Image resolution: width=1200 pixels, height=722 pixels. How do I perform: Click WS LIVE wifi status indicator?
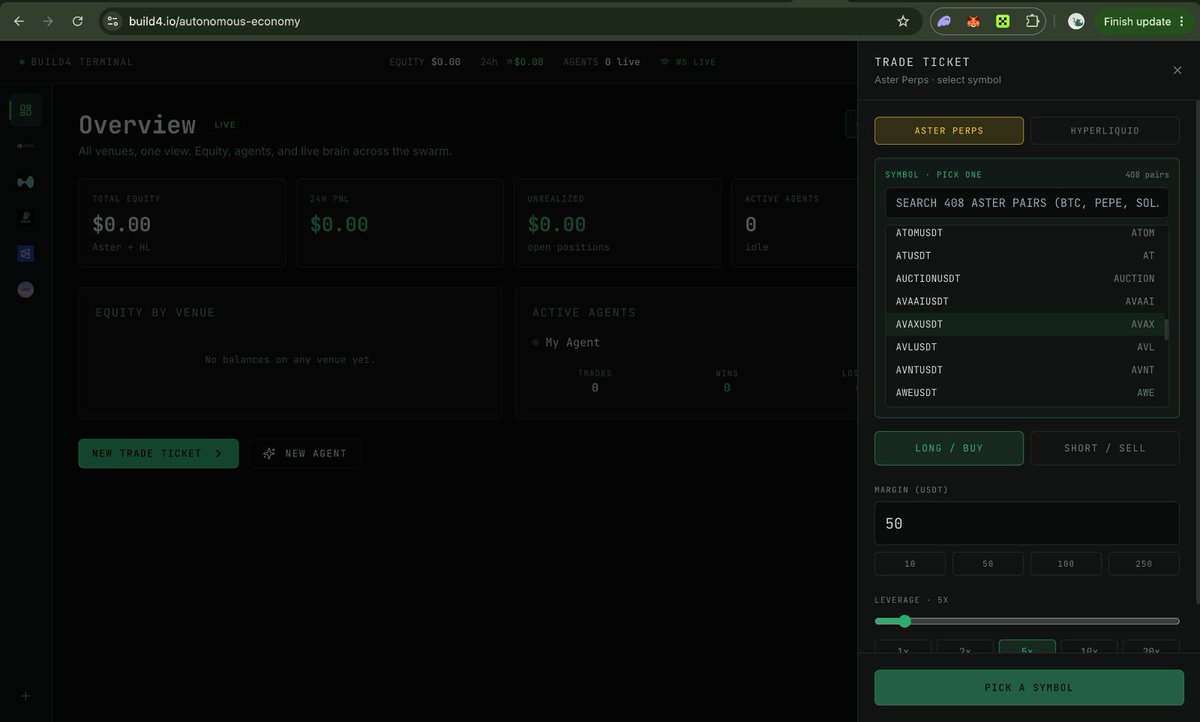click(687, 62)
